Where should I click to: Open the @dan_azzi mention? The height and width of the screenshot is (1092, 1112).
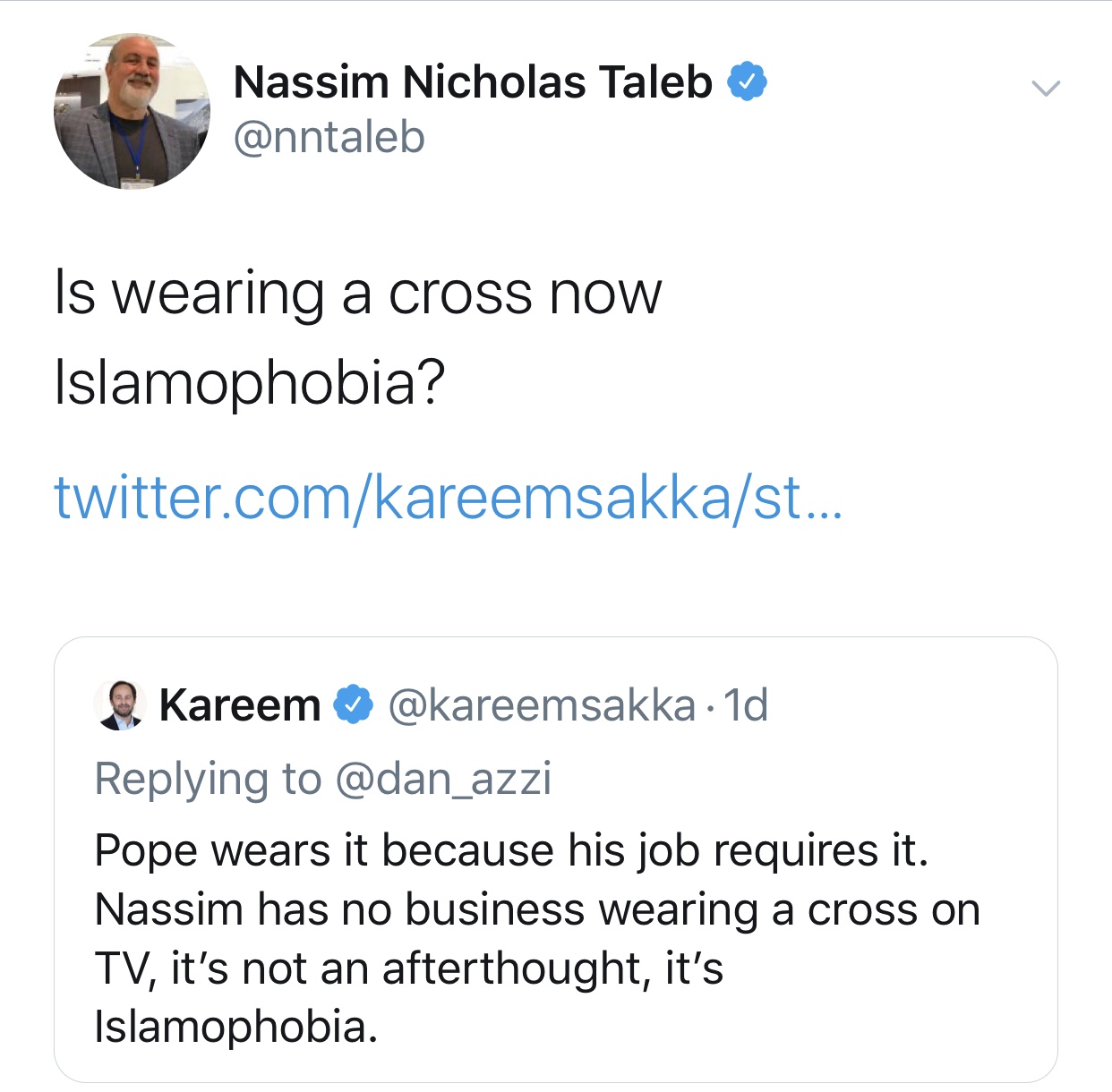[443, 779]
